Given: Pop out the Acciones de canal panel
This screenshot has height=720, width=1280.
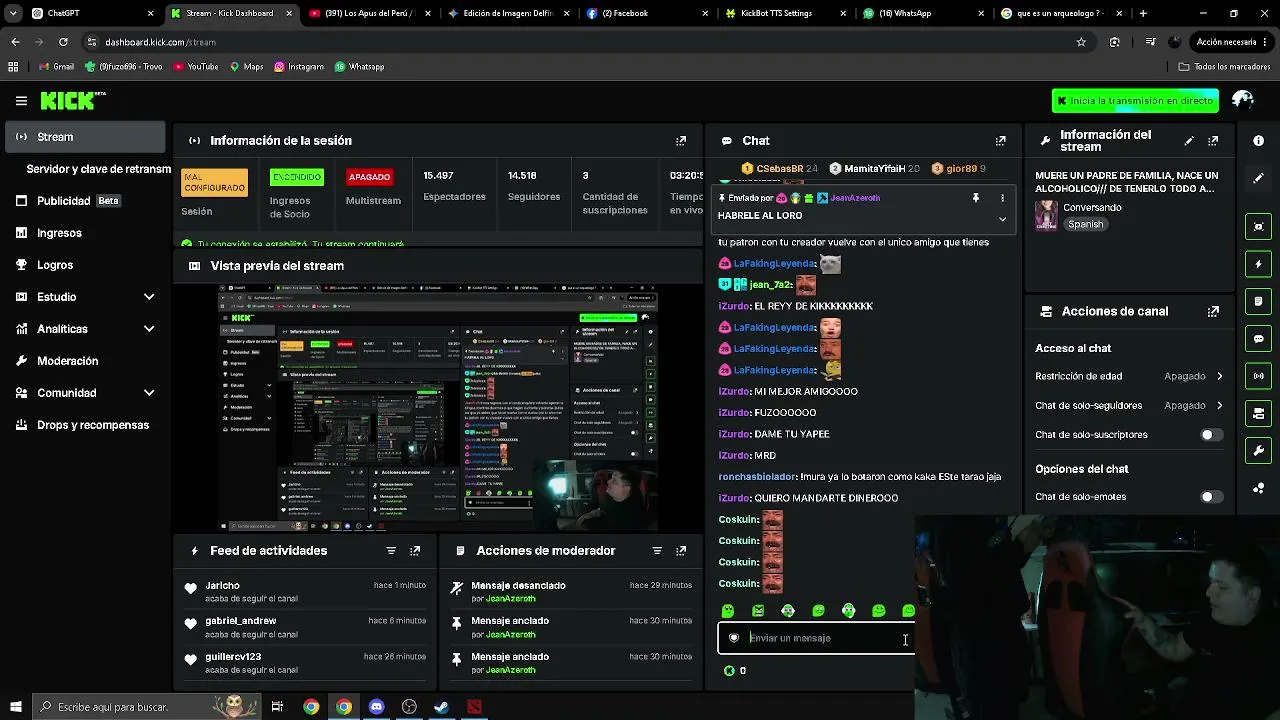Looking at the screenshot, I should tap(1213, 312).
